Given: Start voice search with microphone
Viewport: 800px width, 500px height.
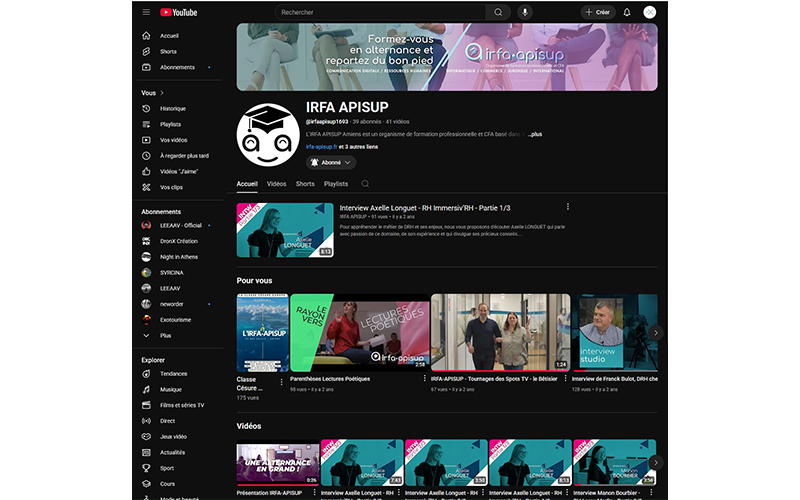Looking at the screenshot, I should click(524, 12).
